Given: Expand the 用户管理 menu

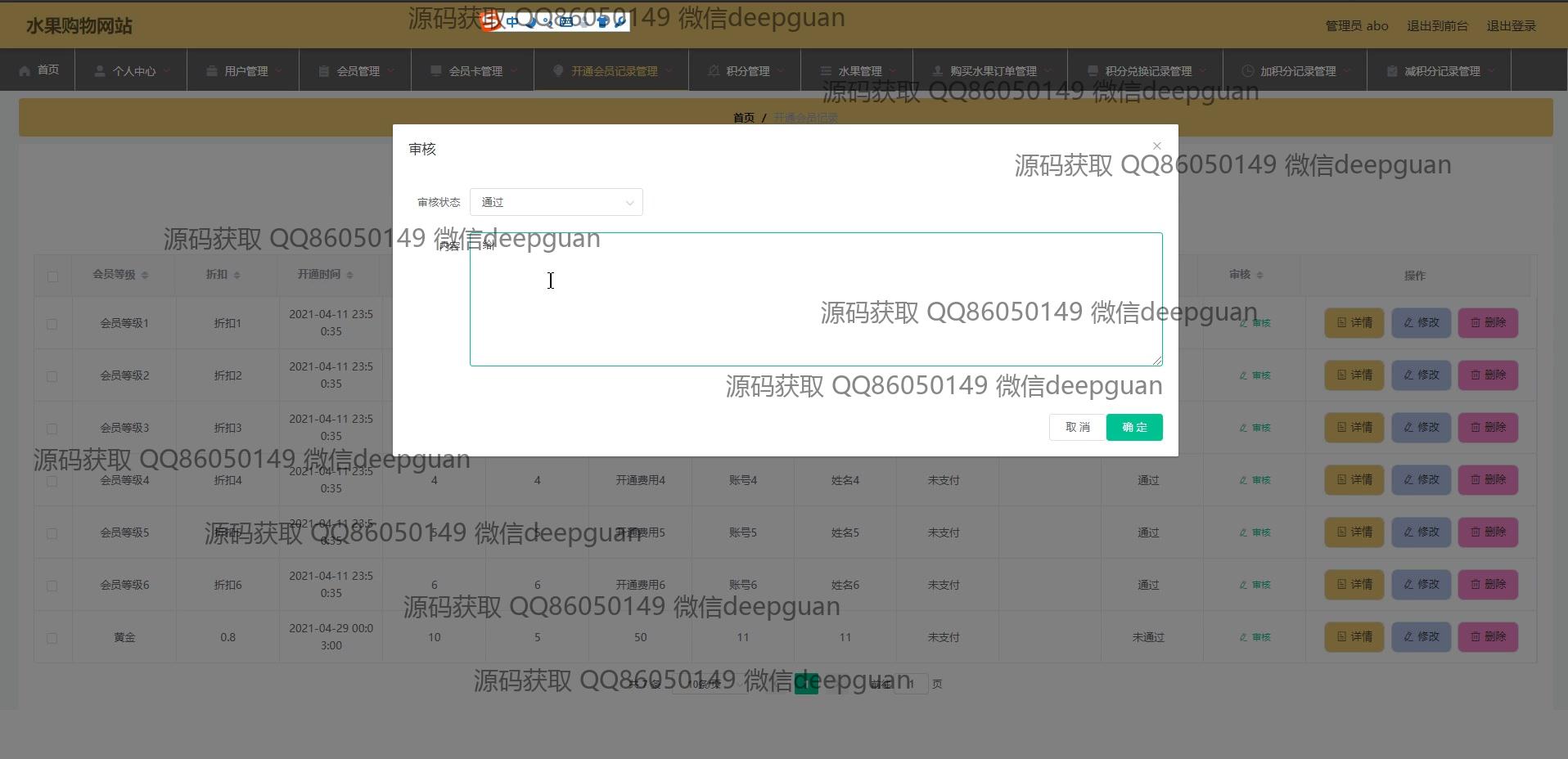Looking at the screenshot, I should [x=246, y=71].
